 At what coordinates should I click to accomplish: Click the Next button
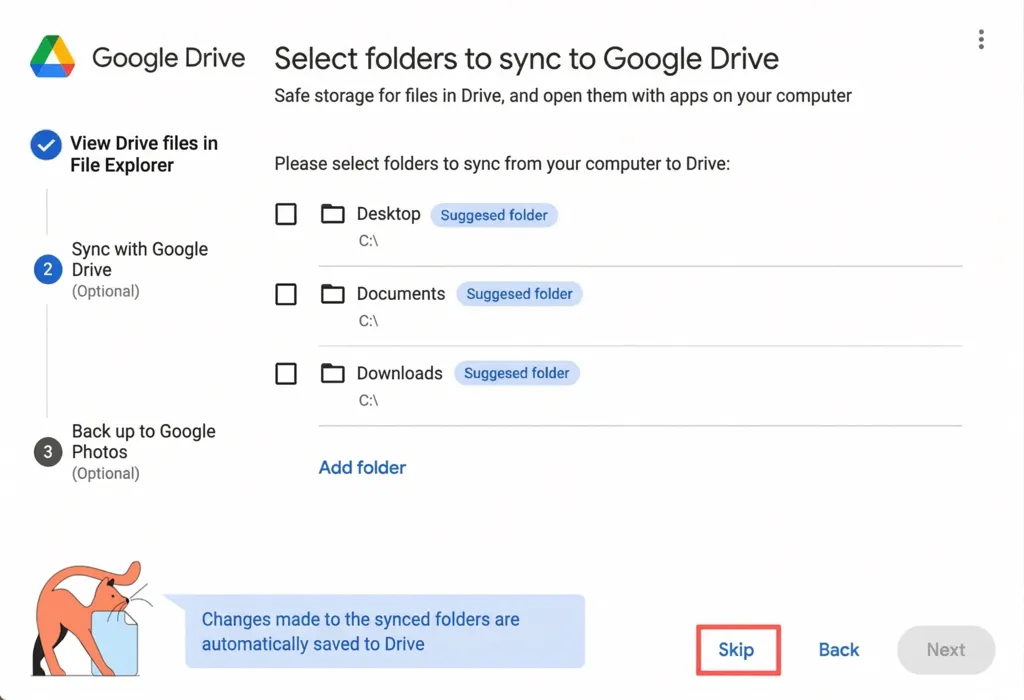coord(945,650)
